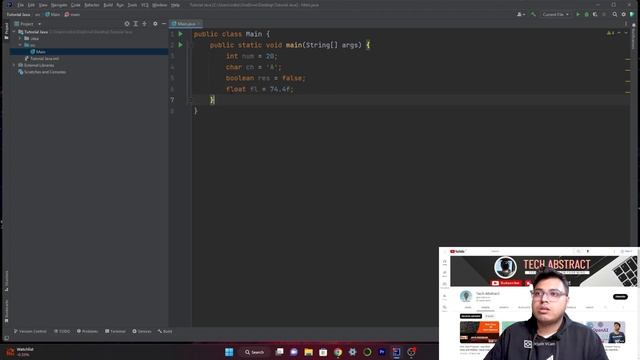This screenshot has width=640, height=360.
Task: Open TODO tool window
Action: tap(62, 331)
